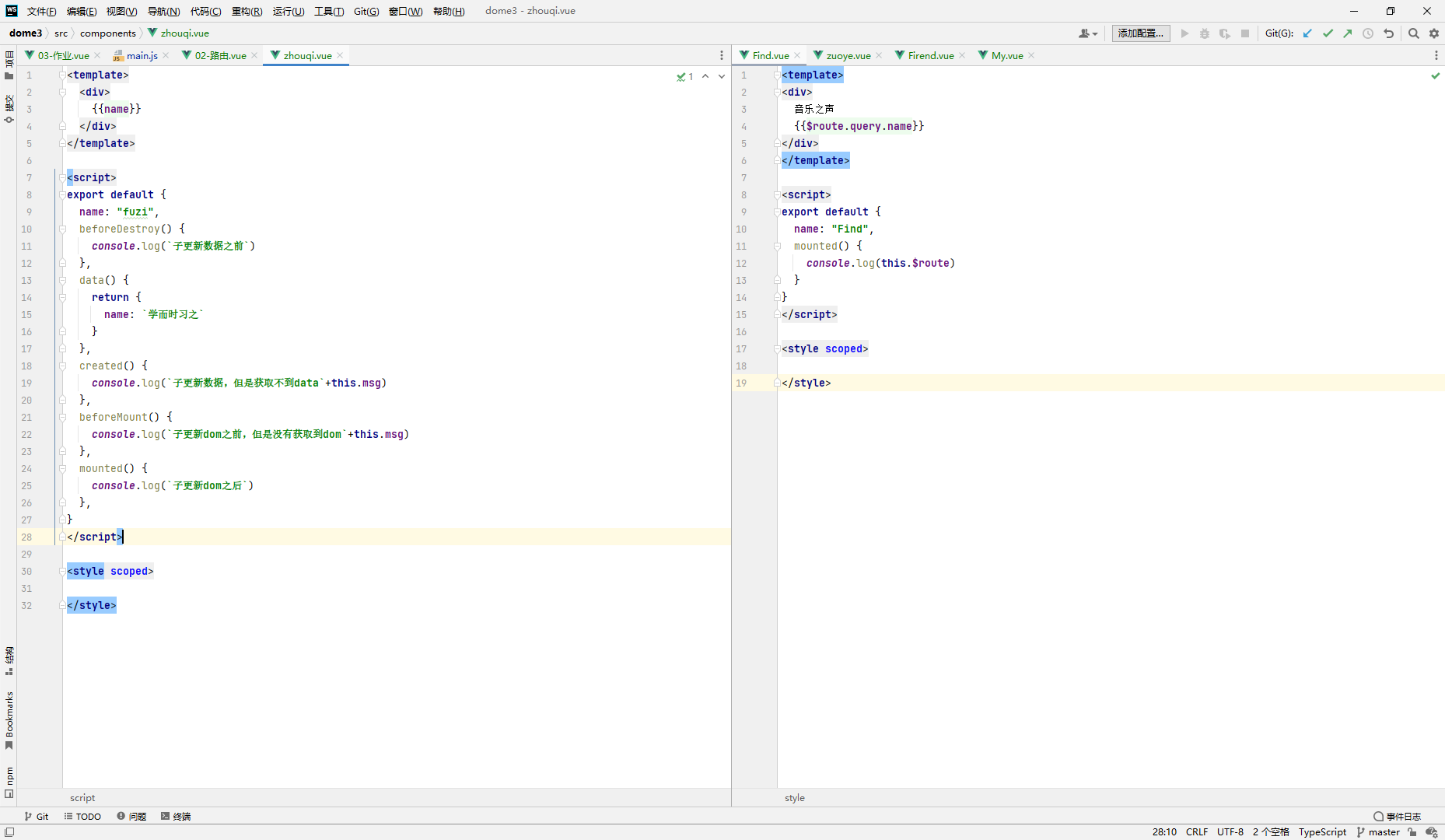1445x840 pixels.
Task: Open Search Everywhere magnifier icon
Action: click(x=1414, y=33)
